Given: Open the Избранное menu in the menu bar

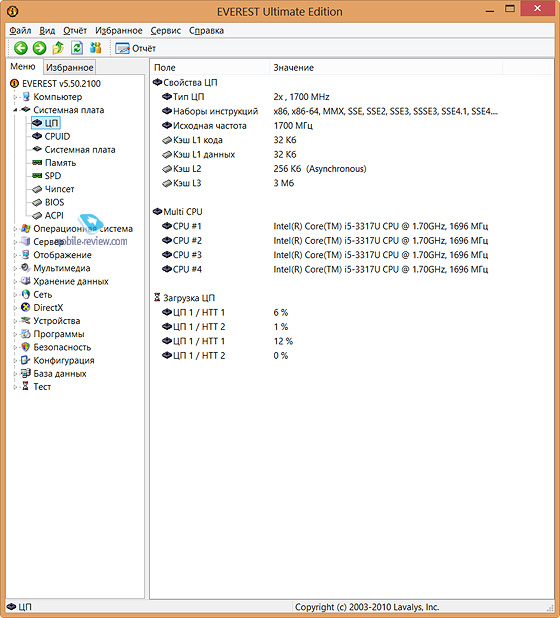Looking at the screenshot, I should tap(119, 30).
